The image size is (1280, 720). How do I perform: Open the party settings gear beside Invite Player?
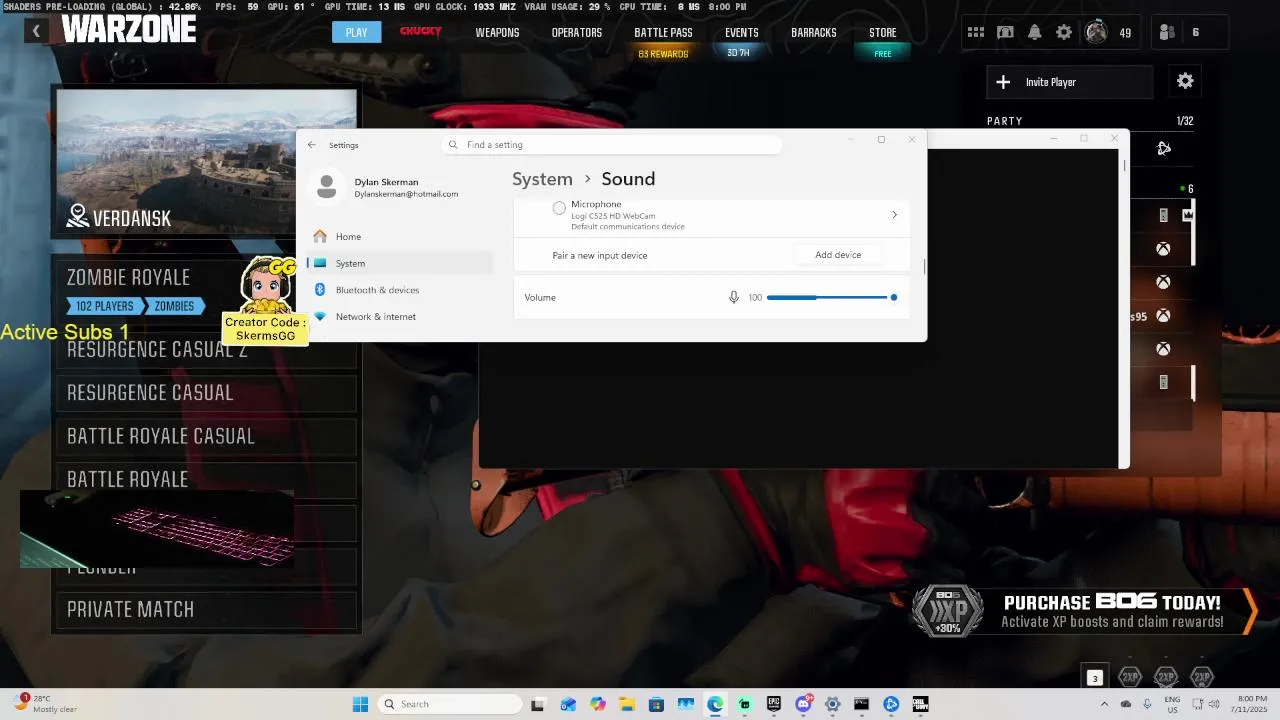(1185, 81)
